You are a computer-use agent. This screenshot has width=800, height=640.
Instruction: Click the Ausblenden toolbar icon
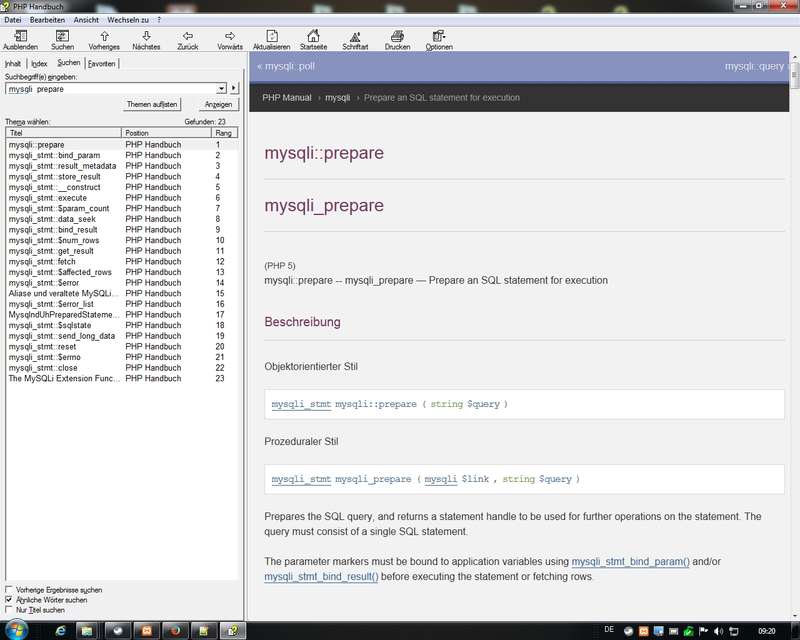coord(20,36)
